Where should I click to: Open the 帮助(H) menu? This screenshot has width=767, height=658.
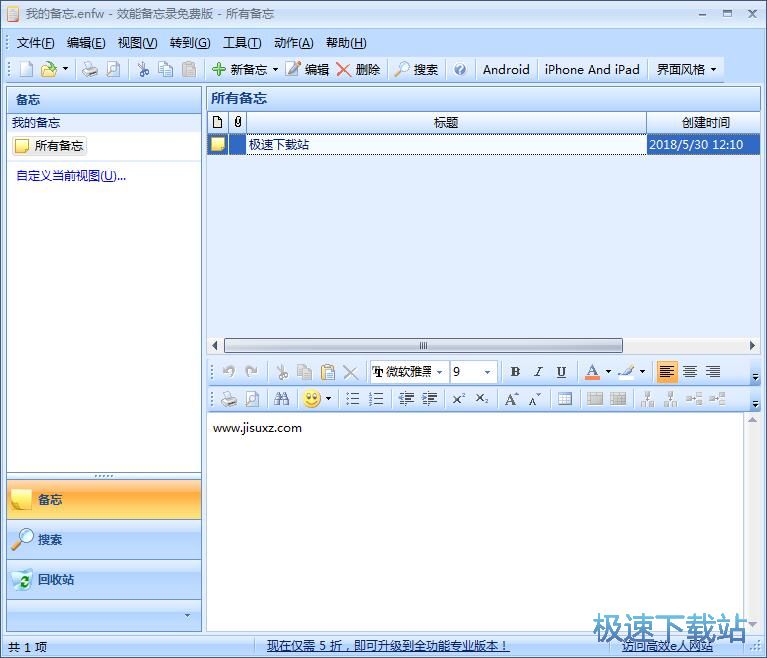(x=346, y=43)
